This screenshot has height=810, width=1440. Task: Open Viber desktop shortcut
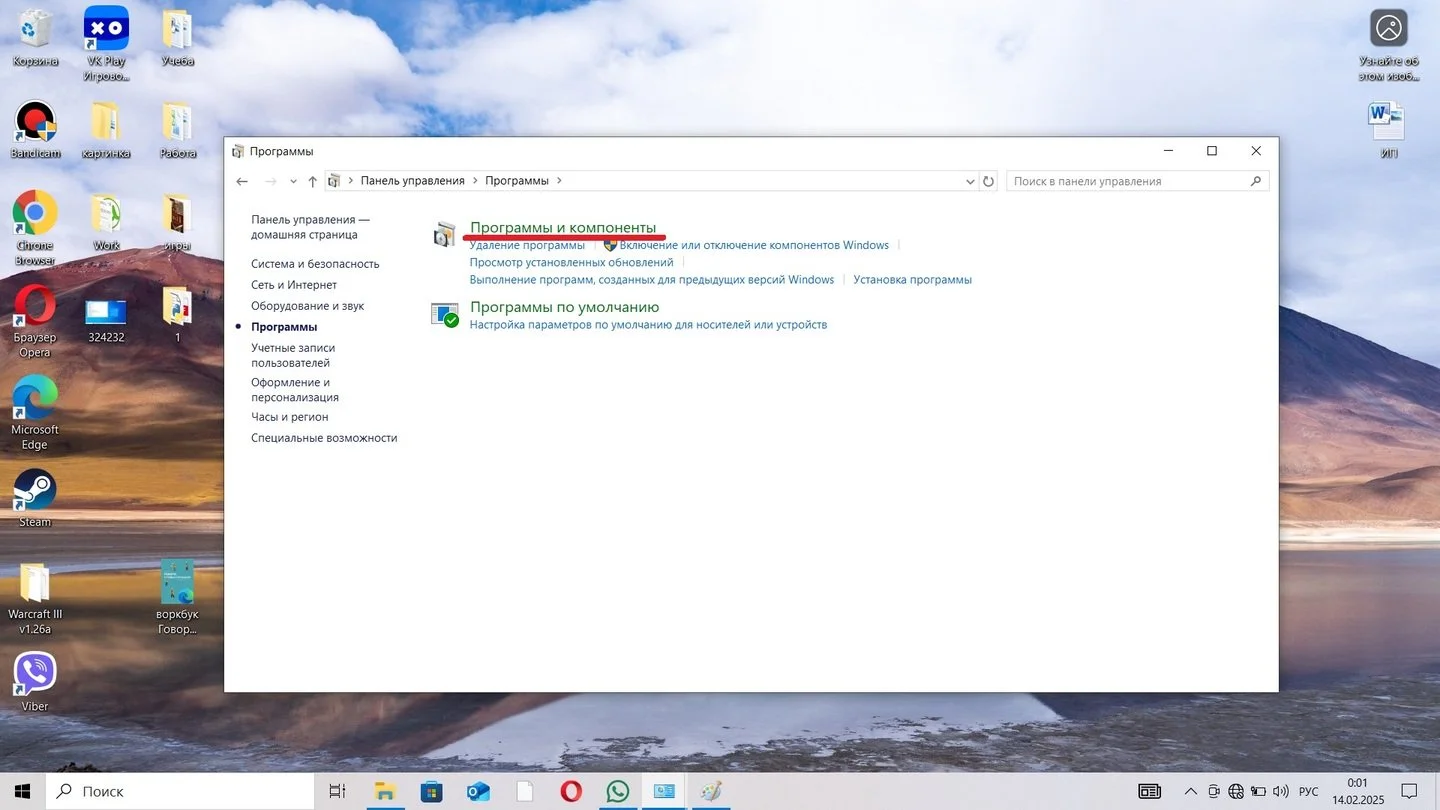coord(35,681)
